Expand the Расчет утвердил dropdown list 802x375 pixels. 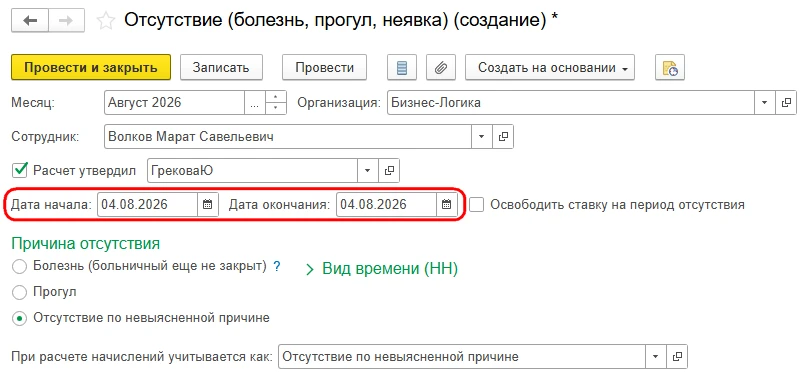click(x=368, y=171)
